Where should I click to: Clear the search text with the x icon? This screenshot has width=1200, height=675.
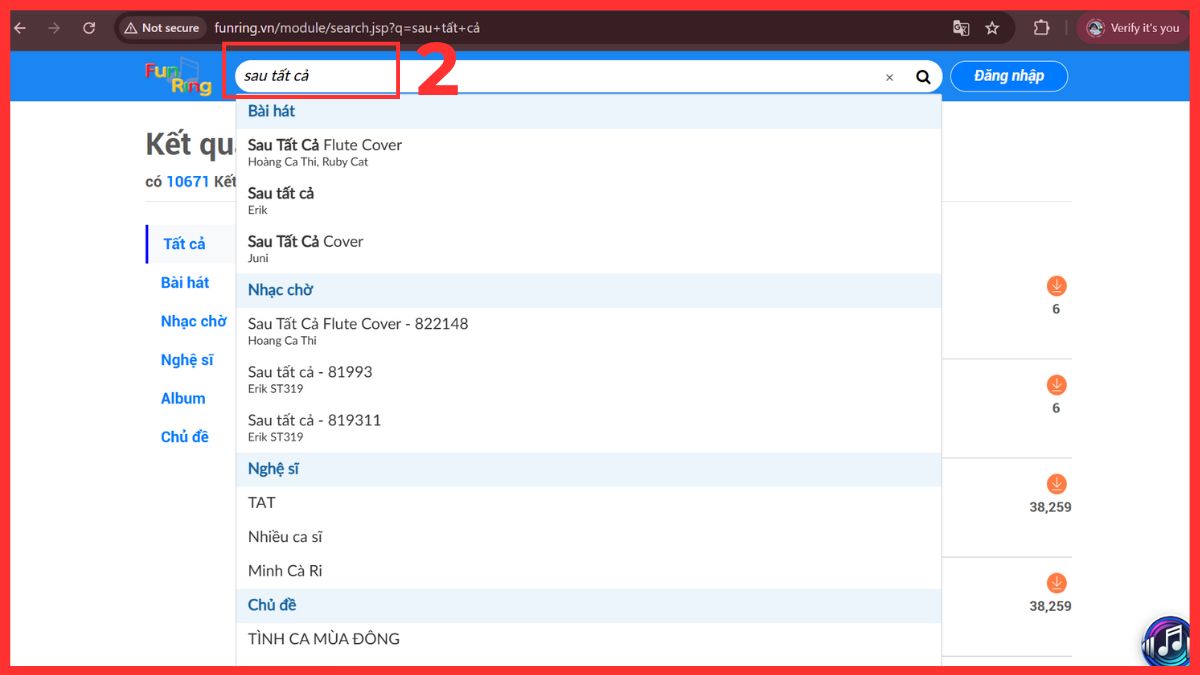coord(889,77)
